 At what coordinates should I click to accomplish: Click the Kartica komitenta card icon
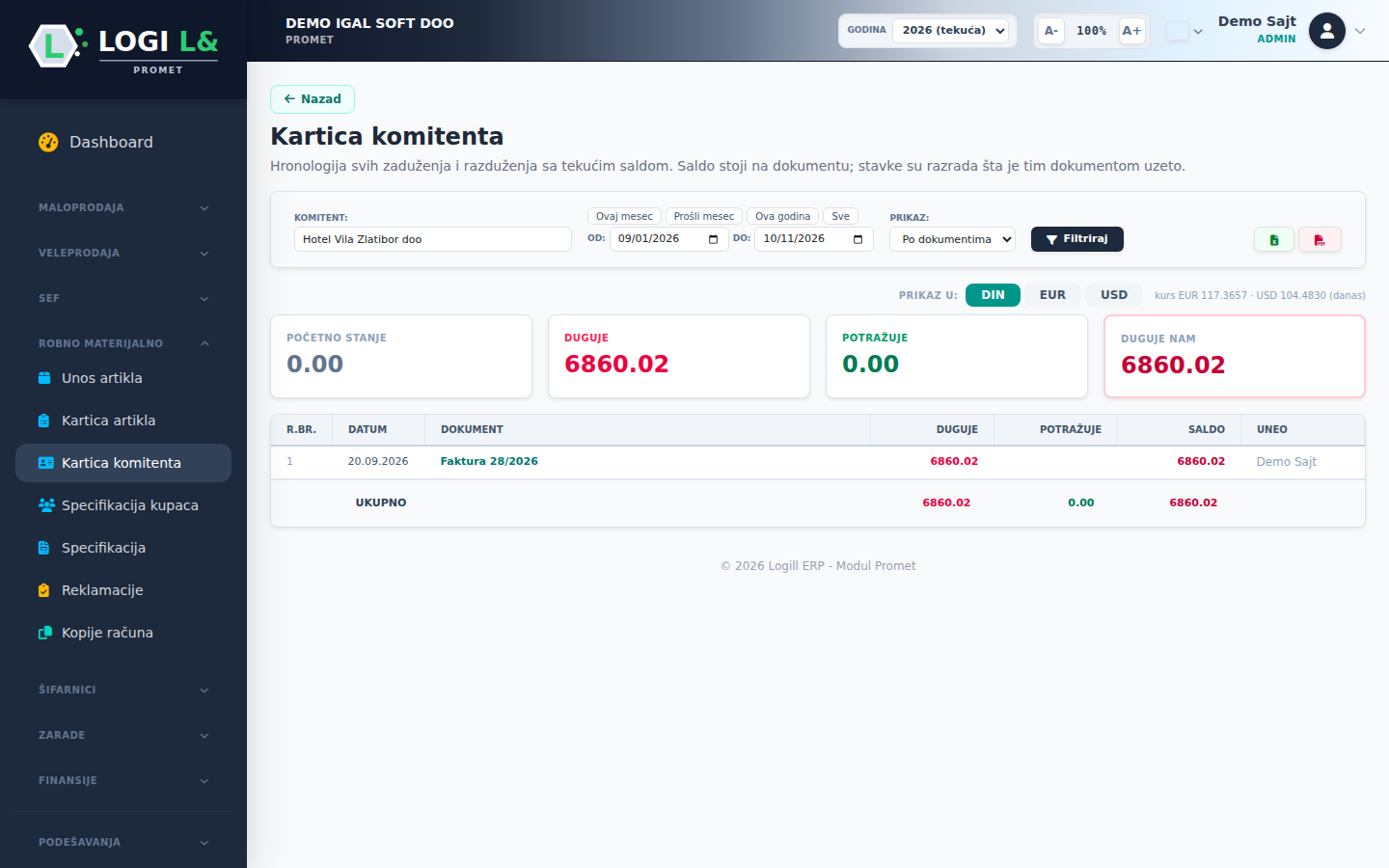45,463
